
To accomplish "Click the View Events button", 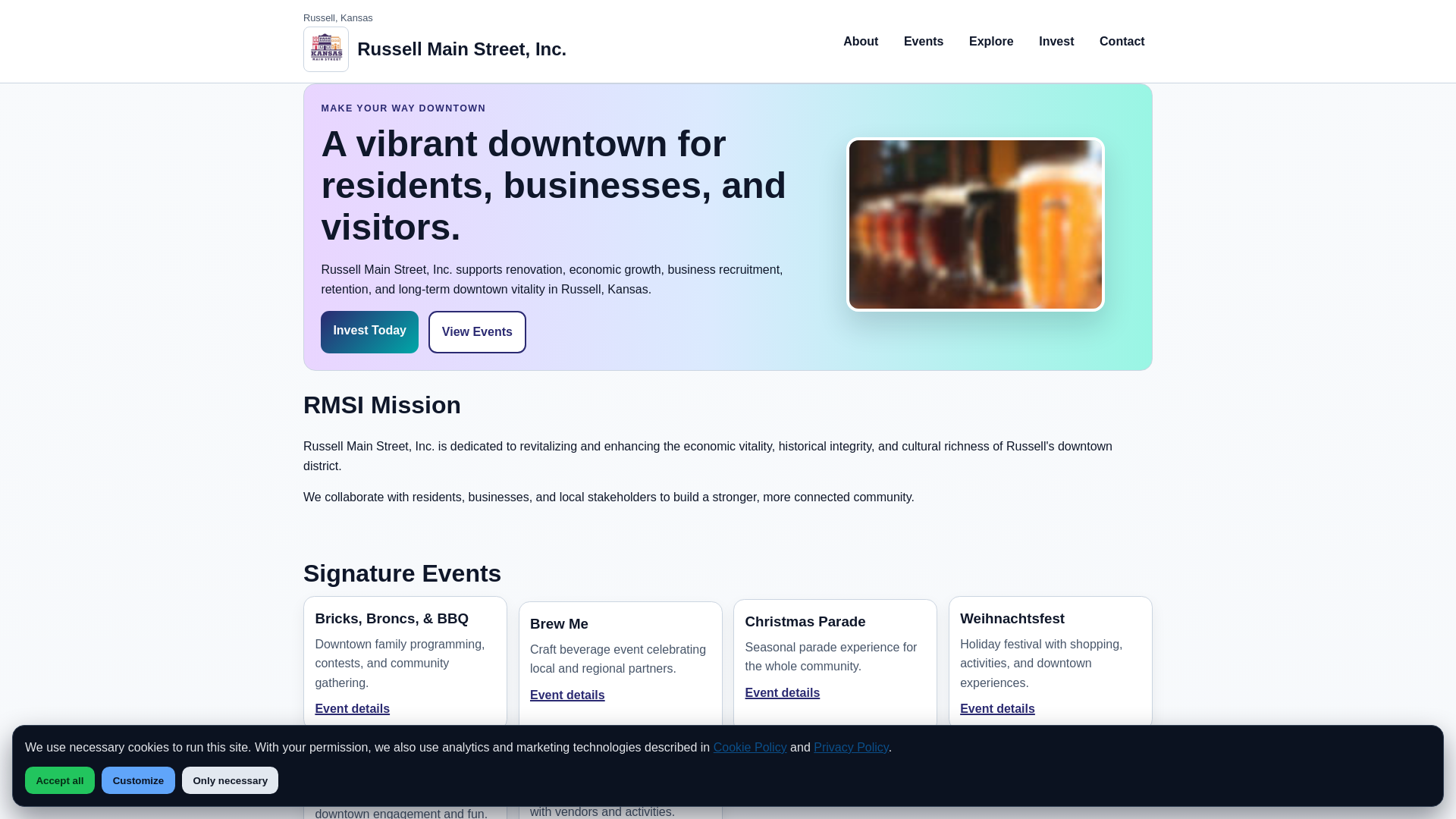I will (477, 332).
